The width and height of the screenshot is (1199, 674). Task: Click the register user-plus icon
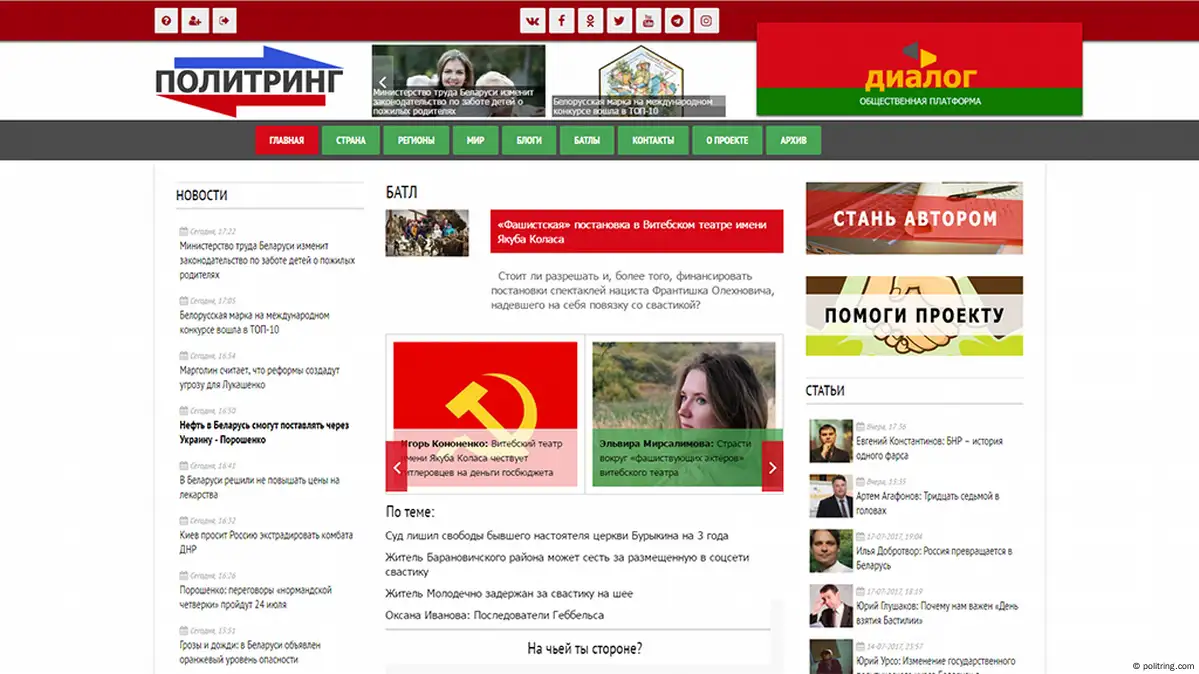click(x=195, y=21)
